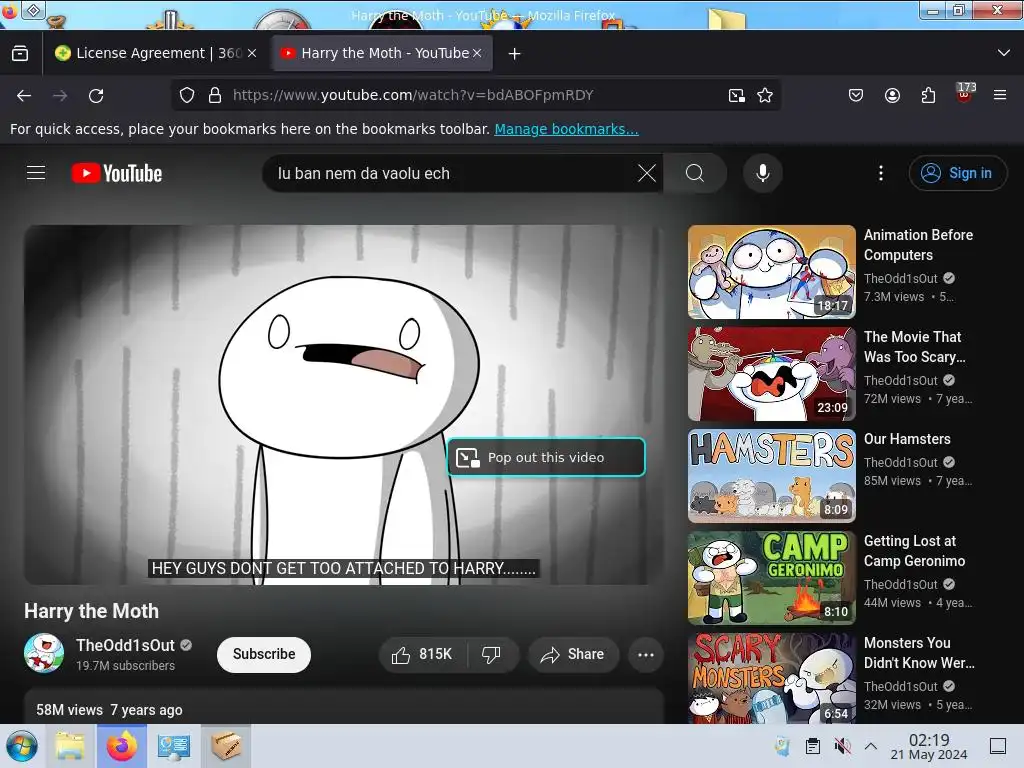Show site security padlock info
Viewport: 1024px width, 768px height.
click(x=215, y=95)
